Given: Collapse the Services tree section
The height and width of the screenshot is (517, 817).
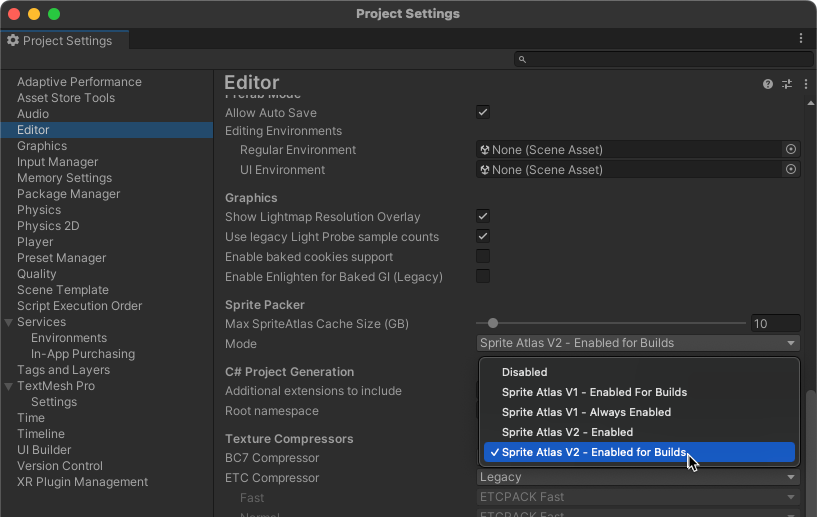Looking at the screenshot, I should 9,322.
